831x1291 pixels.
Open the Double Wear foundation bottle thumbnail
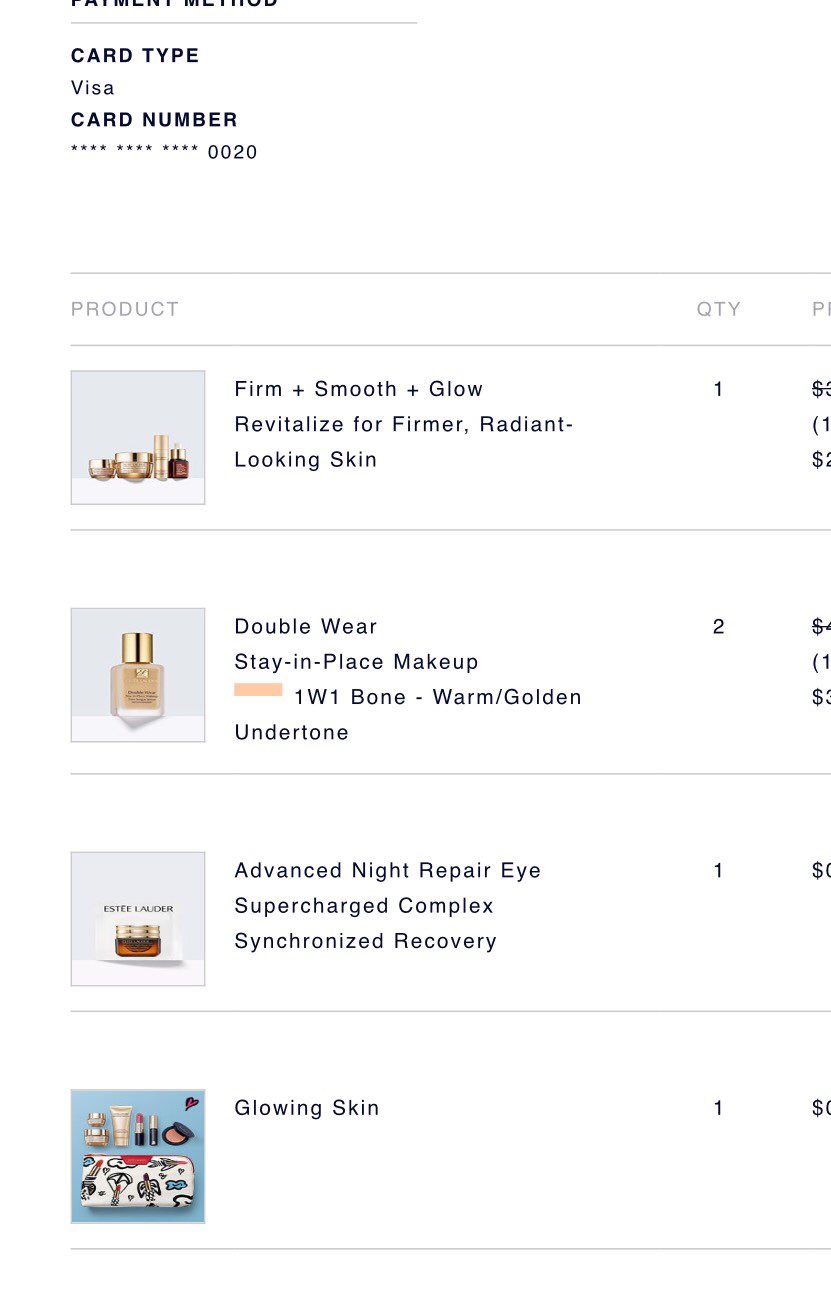click(x=138, y=675)
